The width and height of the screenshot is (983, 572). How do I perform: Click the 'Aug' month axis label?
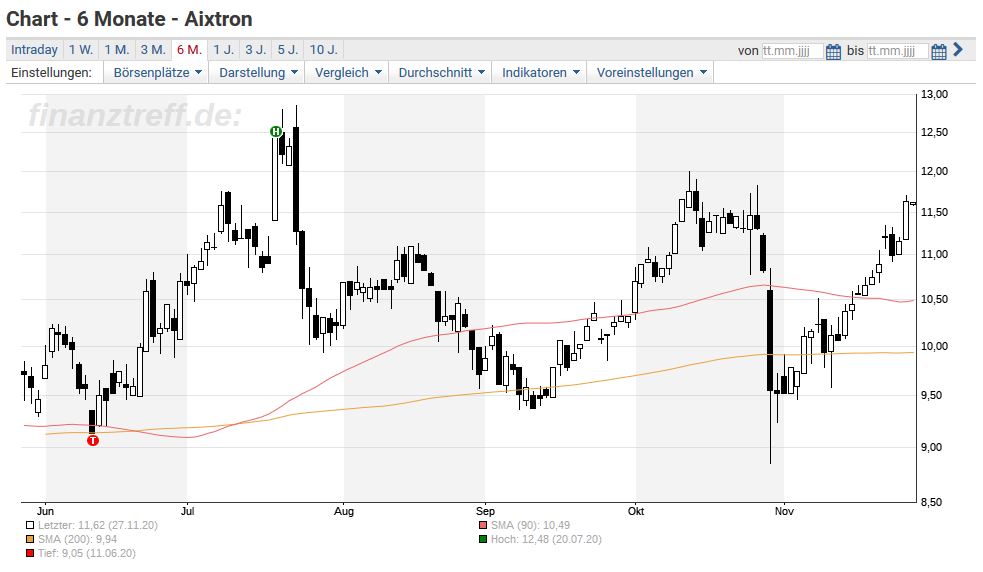pyautogui.click(x=344, y=511)
